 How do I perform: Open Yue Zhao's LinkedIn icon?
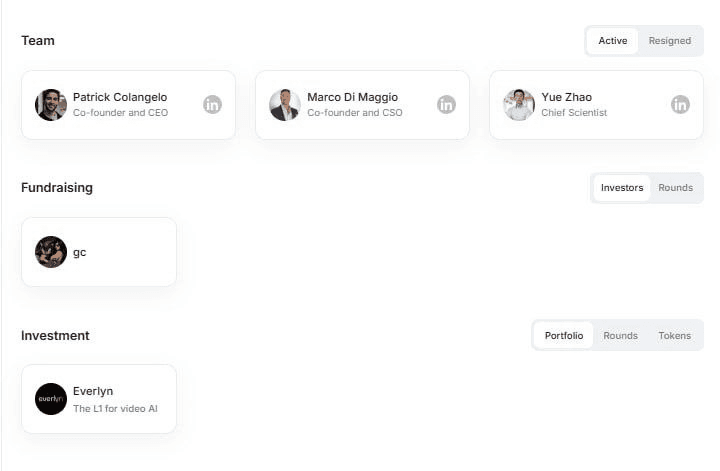coord(680,104)
